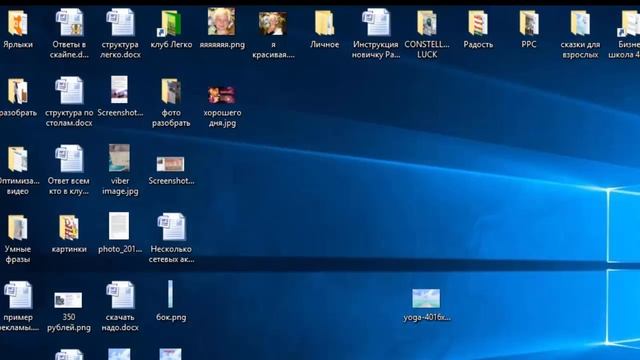
Task: Select хорошего дня.jpg image
Action: tap(222, 95)
